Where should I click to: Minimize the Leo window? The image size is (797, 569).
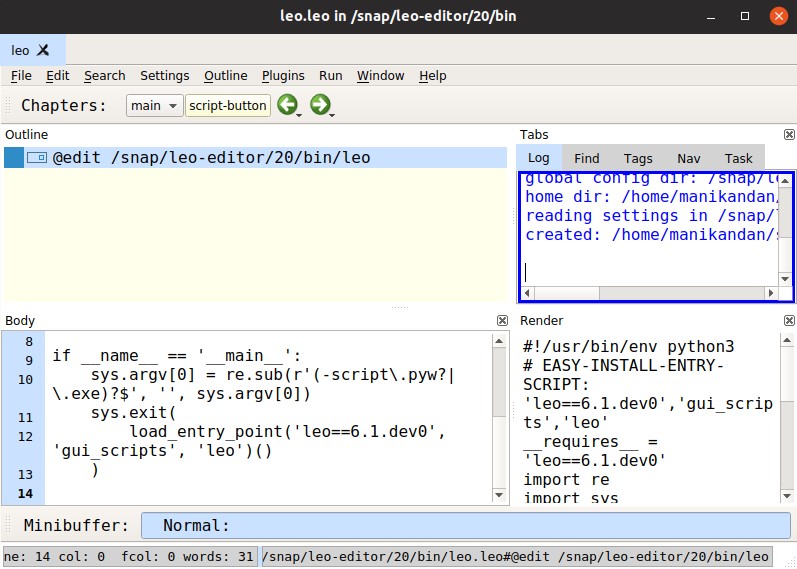[x=711, y=16]
